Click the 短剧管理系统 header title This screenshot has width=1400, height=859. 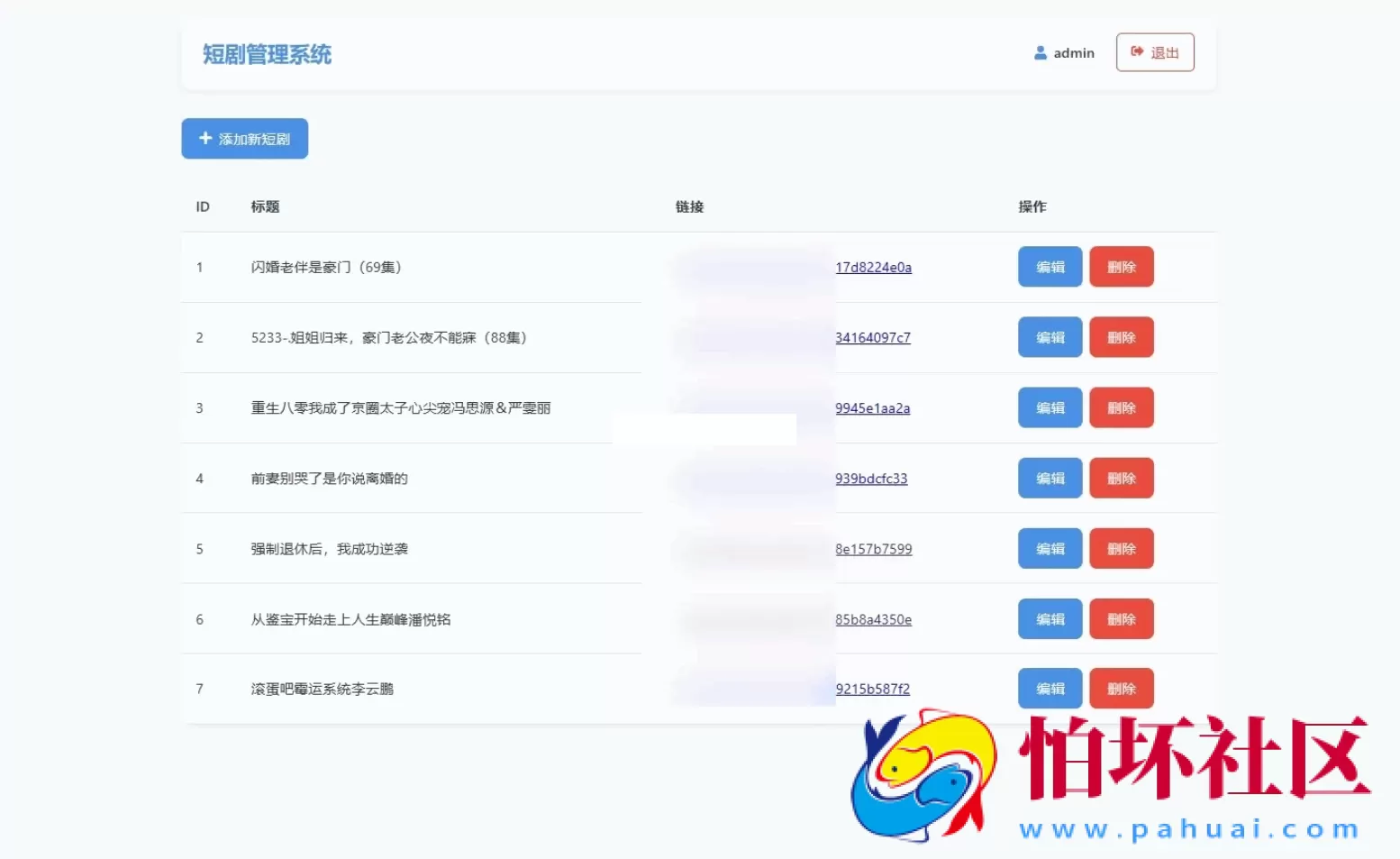[x=267, y=54]
